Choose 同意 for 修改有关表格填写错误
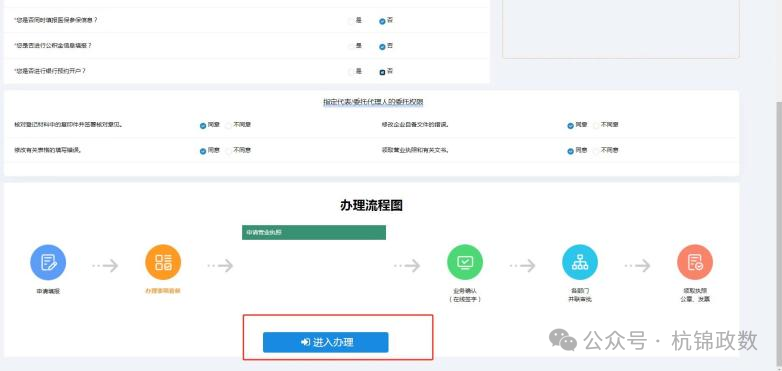Image resolution: width=782 pixels, height=371 pixels. [202, 151]
